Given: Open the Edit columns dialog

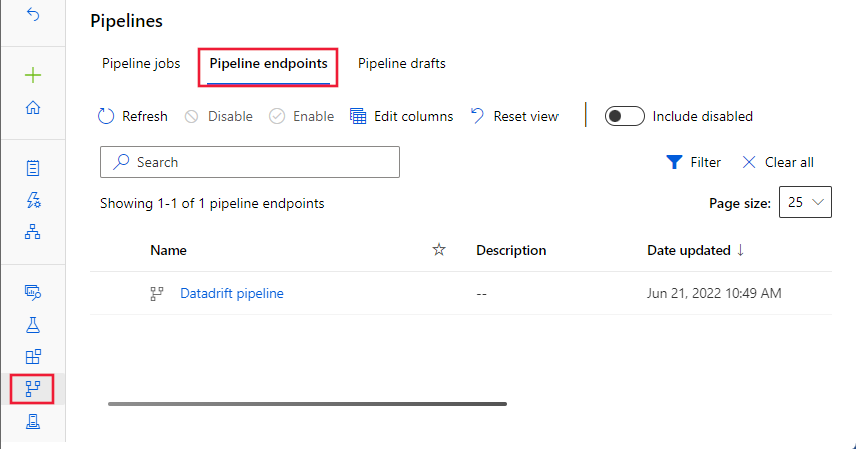Looking at the screenshot, I should [x=402, y=116].
